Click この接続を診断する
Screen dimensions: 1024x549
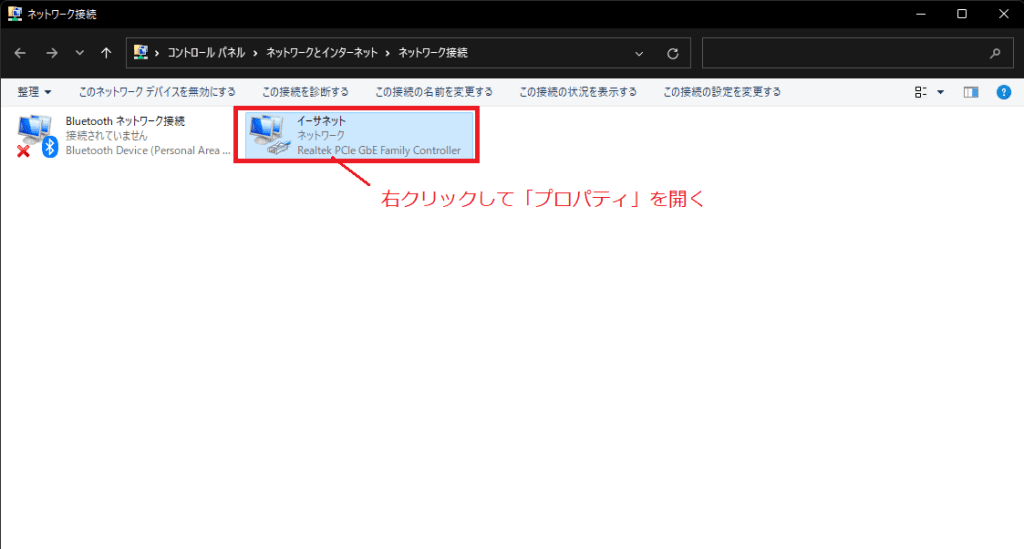[306, 92]
